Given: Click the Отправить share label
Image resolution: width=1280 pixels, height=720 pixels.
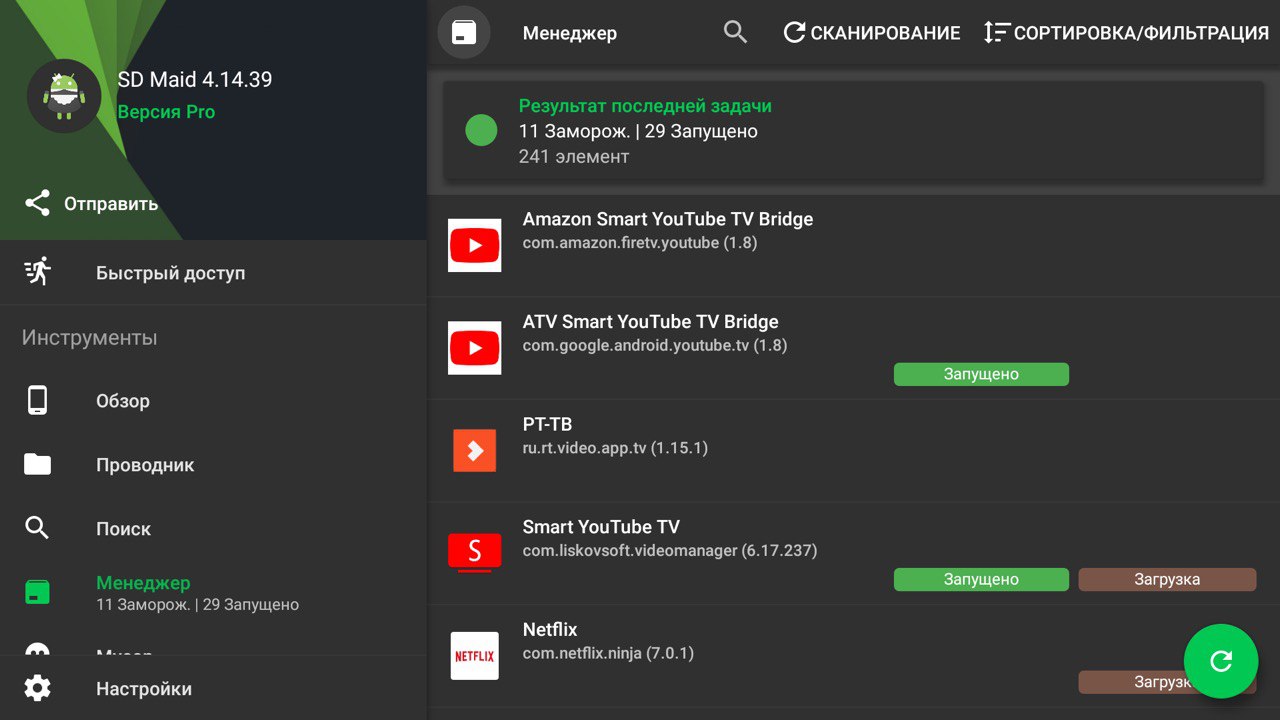Looking at the screenshot, I should tap(111, 204).
